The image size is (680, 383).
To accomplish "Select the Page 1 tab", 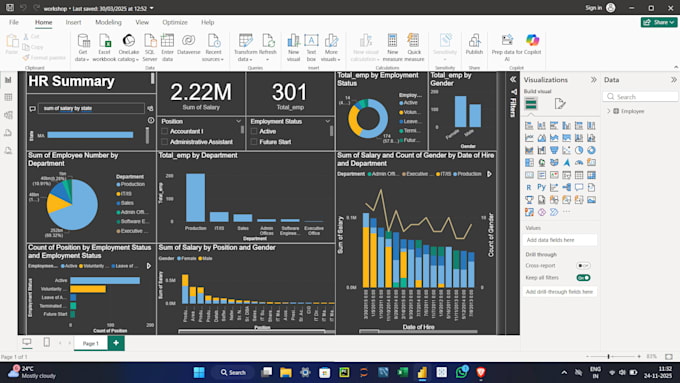I will coord(91,343).
